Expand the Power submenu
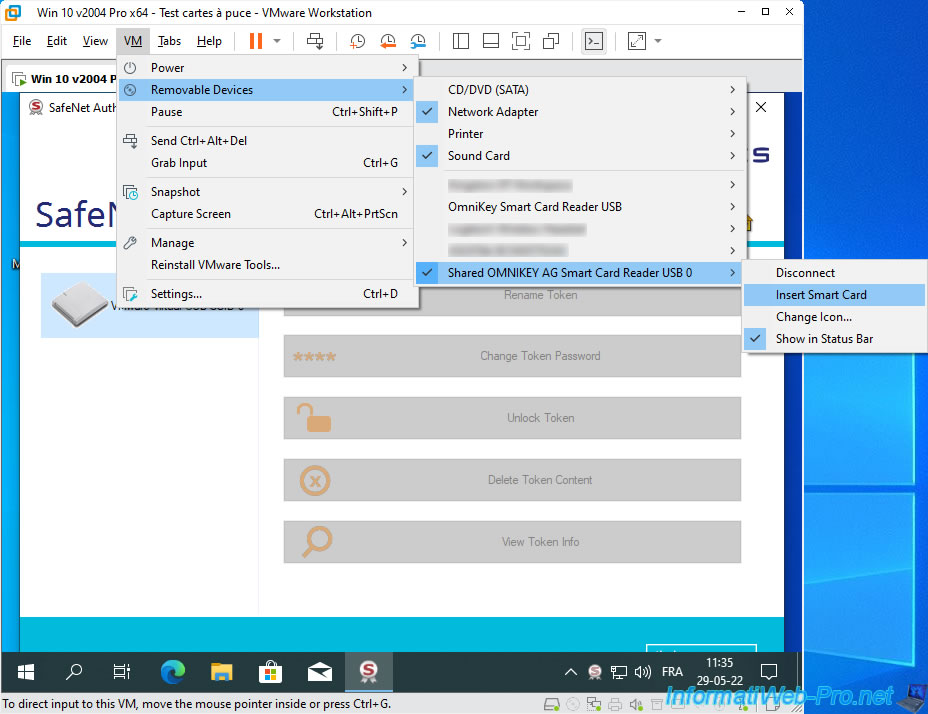 click(268, 68)
